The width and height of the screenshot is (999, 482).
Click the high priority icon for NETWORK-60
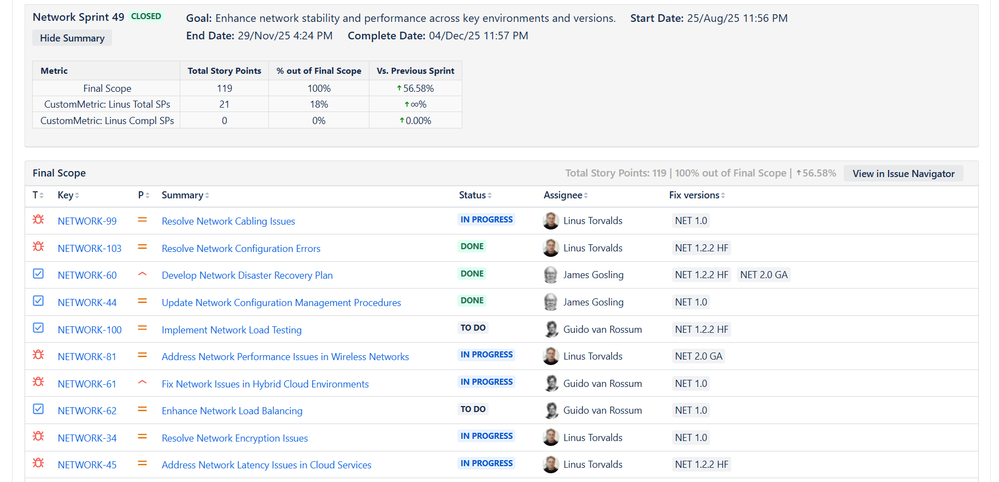pos(143,274)
